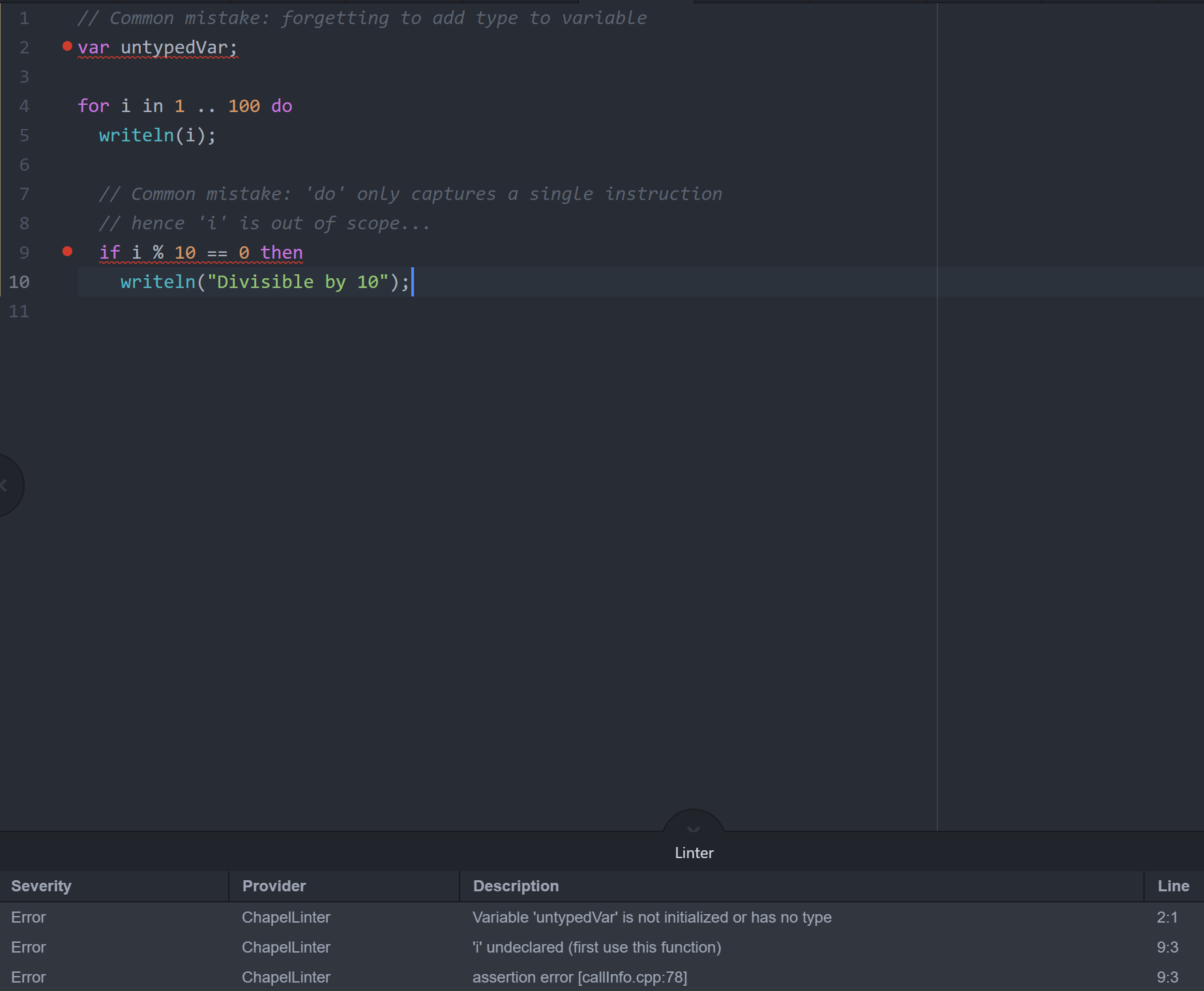Click the 'if i % 10 == 0 then' line
1204x991 pixels.
click(x=201, y=253)
